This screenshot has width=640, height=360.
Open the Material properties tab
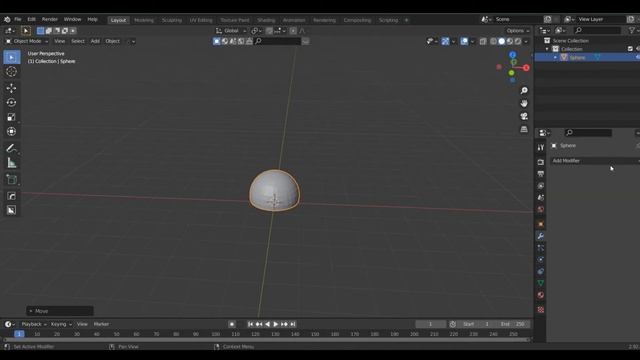(x=540, y=295)
